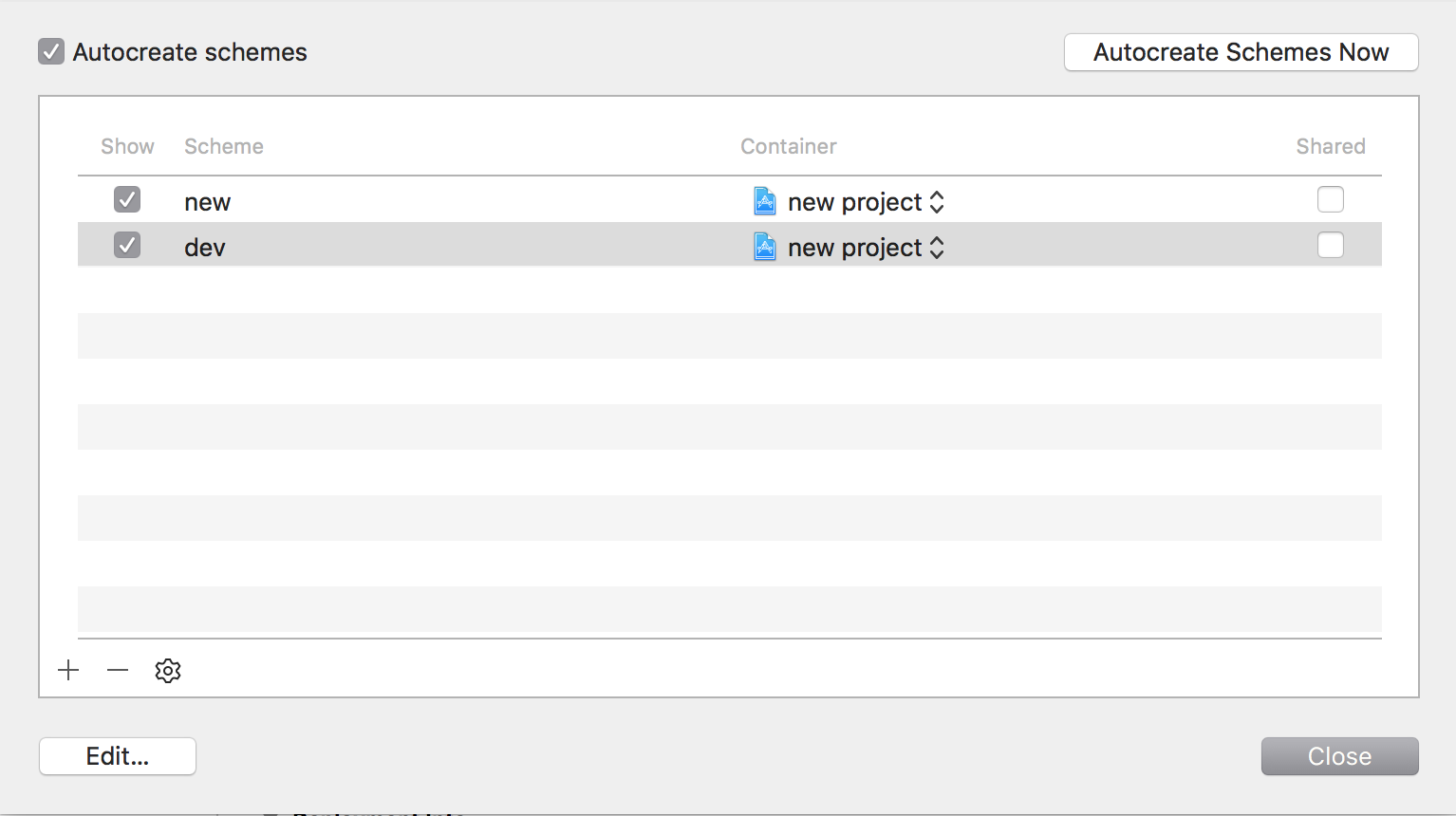Uncheck Show for the dev scheme
This screenshot has width=1456, height=816.
click(127, 246)
